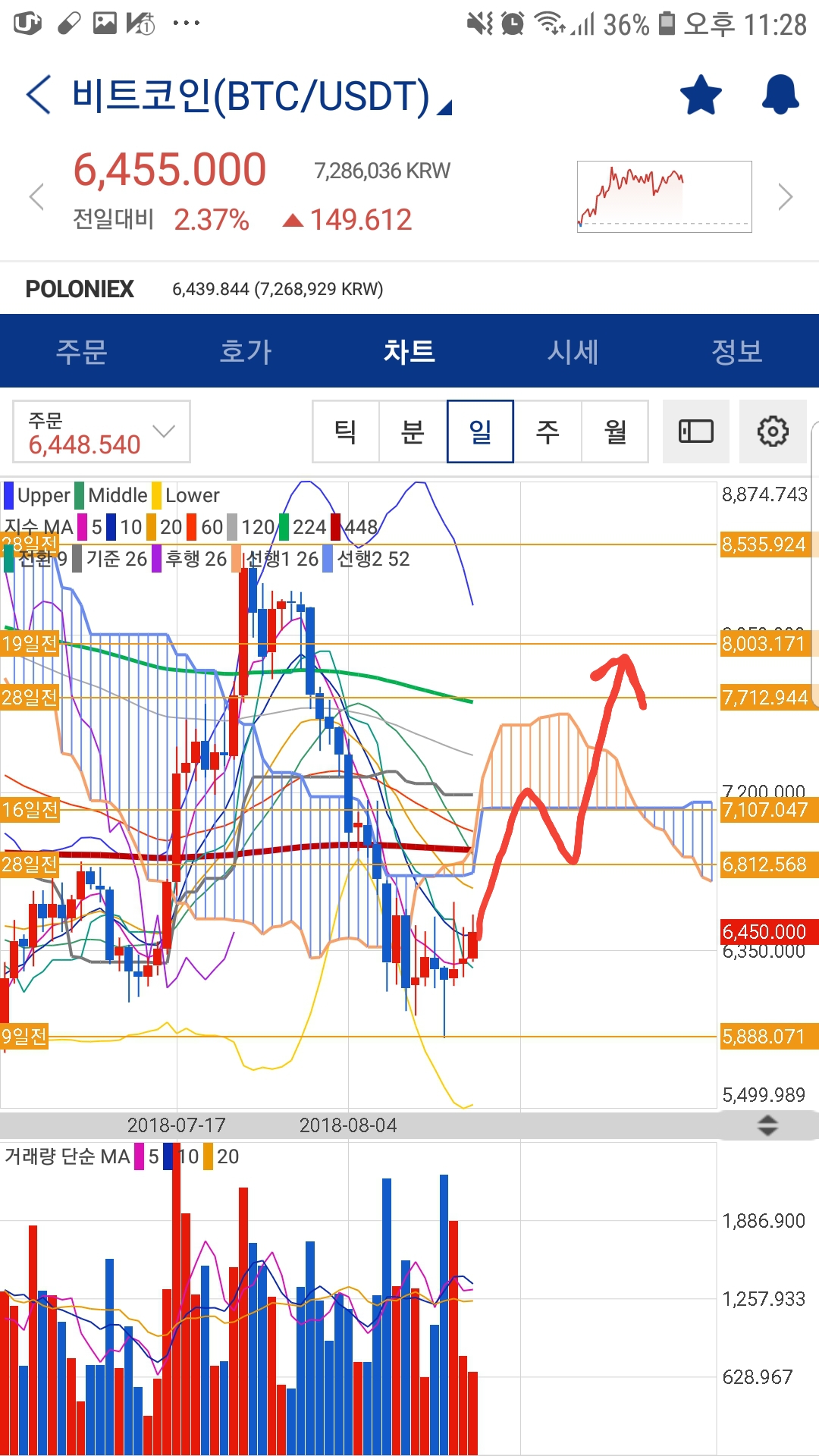This screenshot has width=819, height=1456.
Task: Click the 6,812.568 price level label
Action: click(x=768, y=864)
